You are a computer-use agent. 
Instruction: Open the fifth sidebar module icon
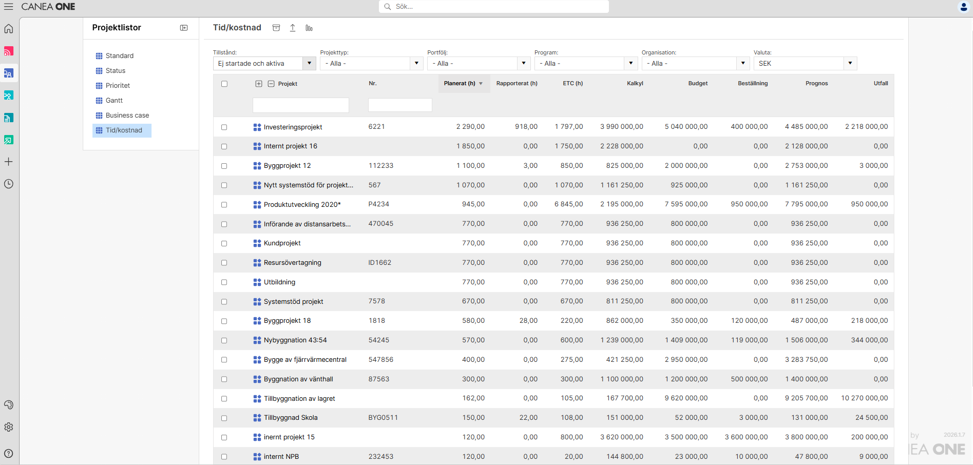[x=9, y=117]
